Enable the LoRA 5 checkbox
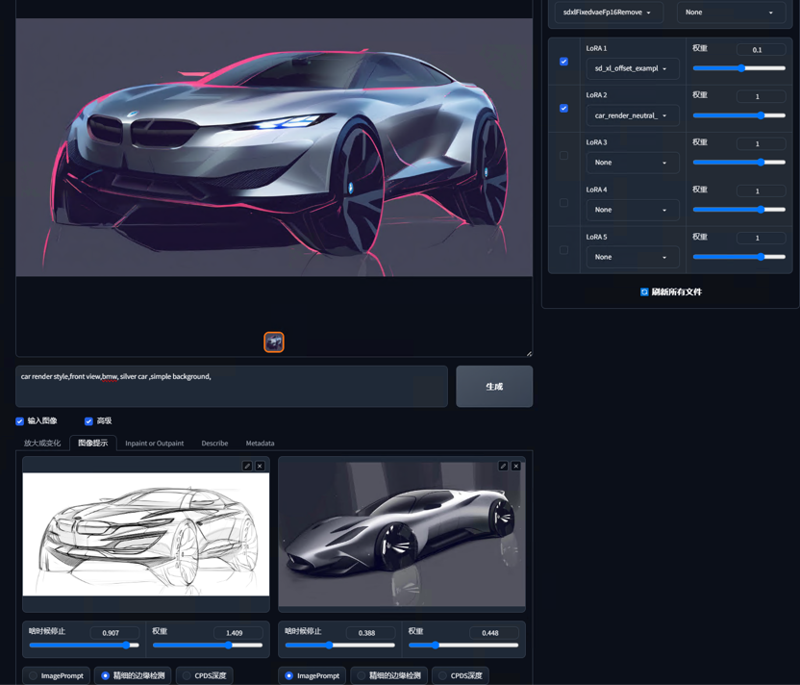The height and width of the screenshot is (685, 800). (564, 250)
